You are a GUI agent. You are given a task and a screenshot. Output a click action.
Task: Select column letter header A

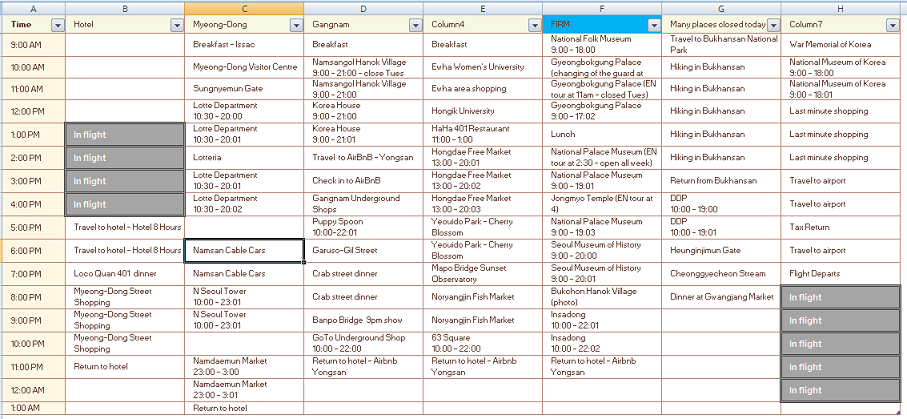point(33,8)
